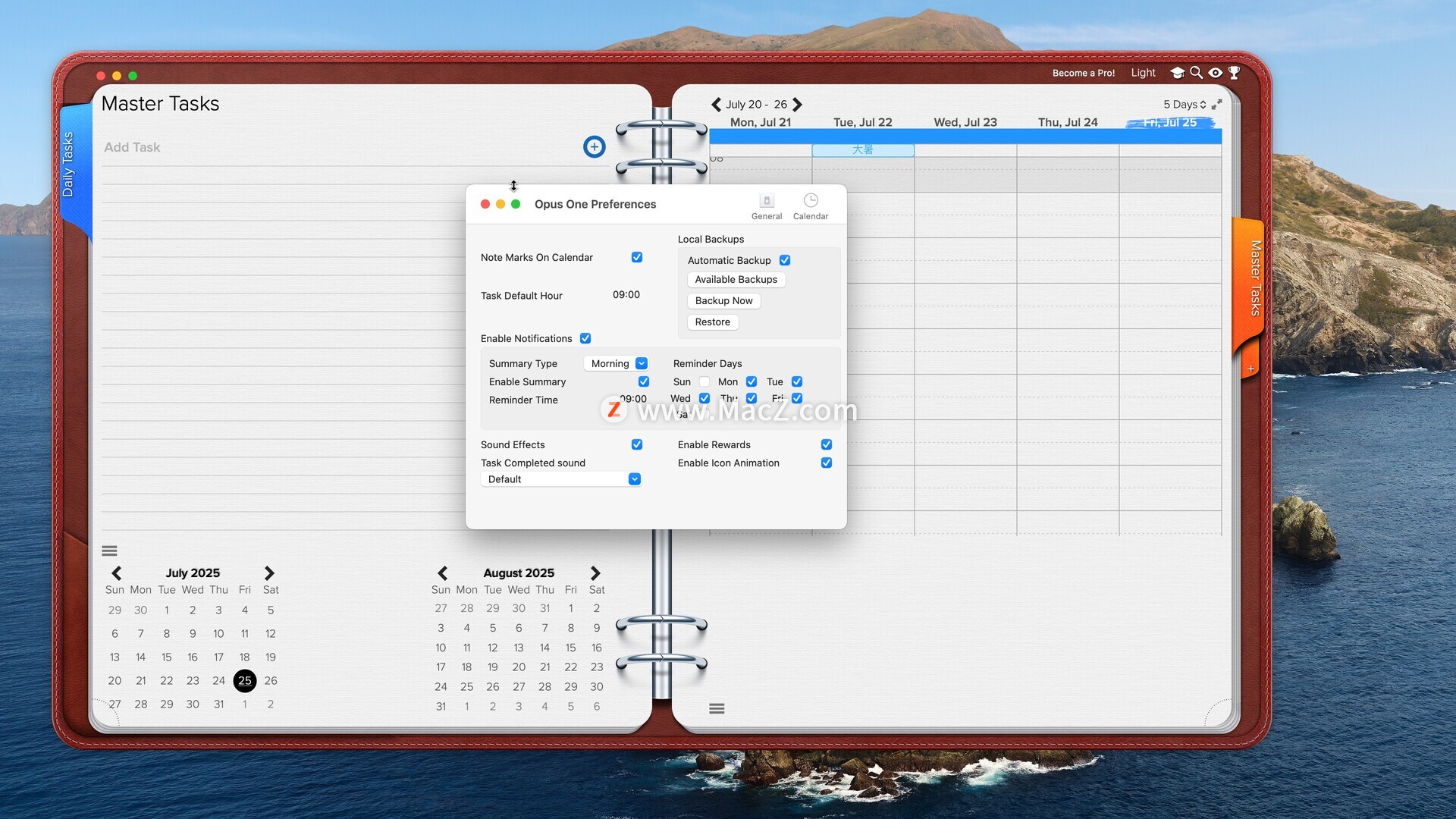Viewport: 1456px width, 819px height.
Task: Toggle Automatic Backup checkbox
Action: 785,260
